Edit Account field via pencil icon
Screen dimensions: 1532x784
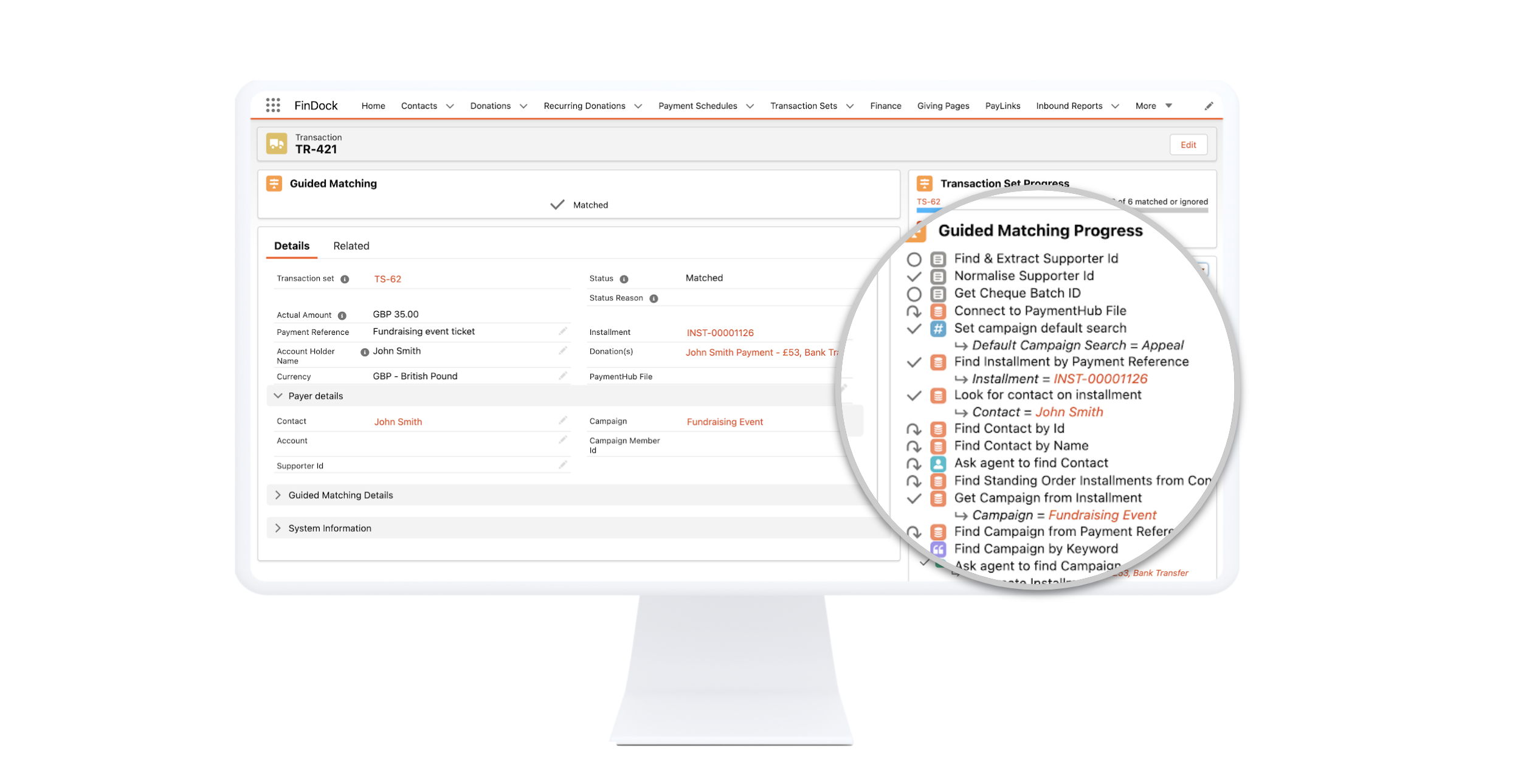563,440
